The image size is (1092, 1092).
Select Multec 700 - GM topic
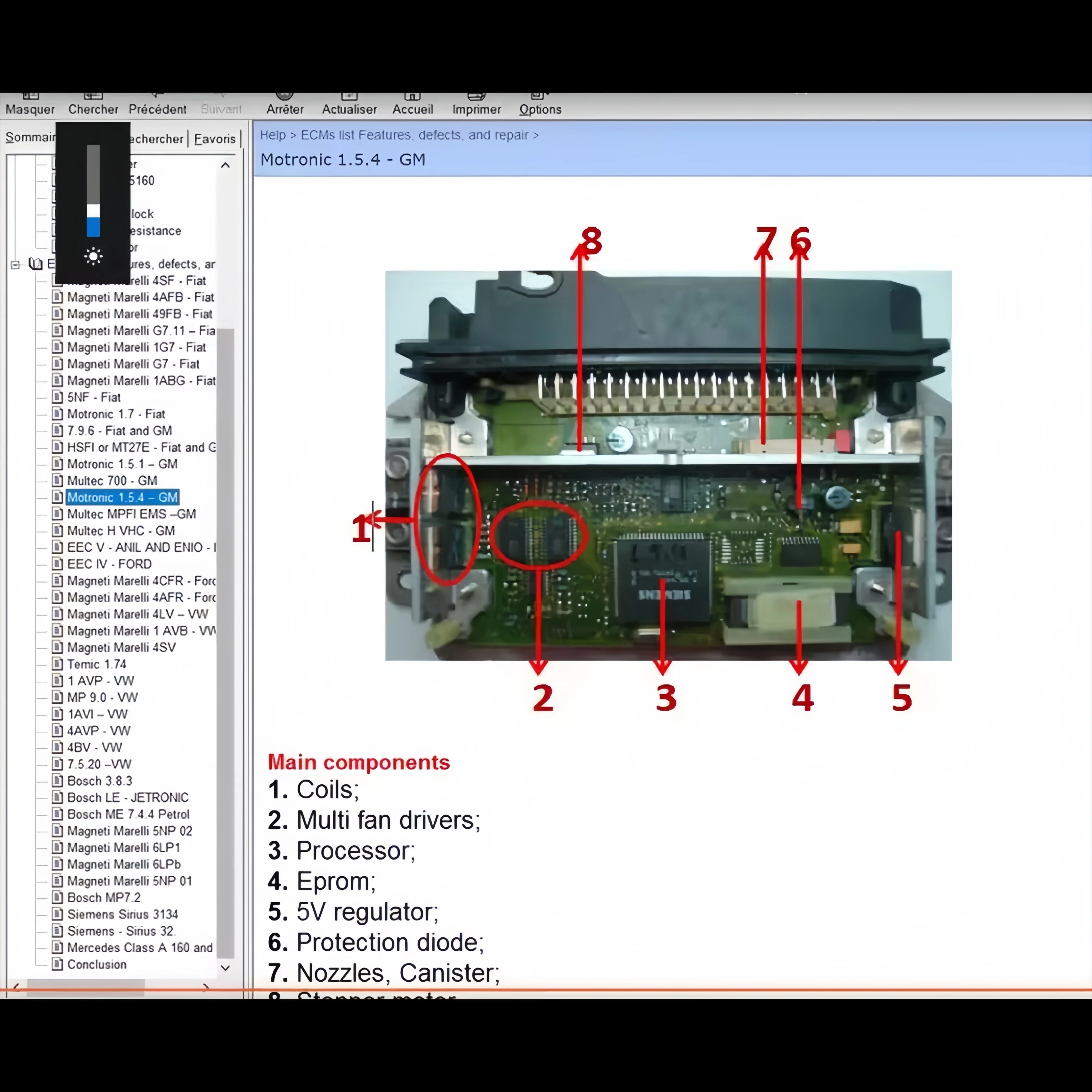tap(112, 480)
